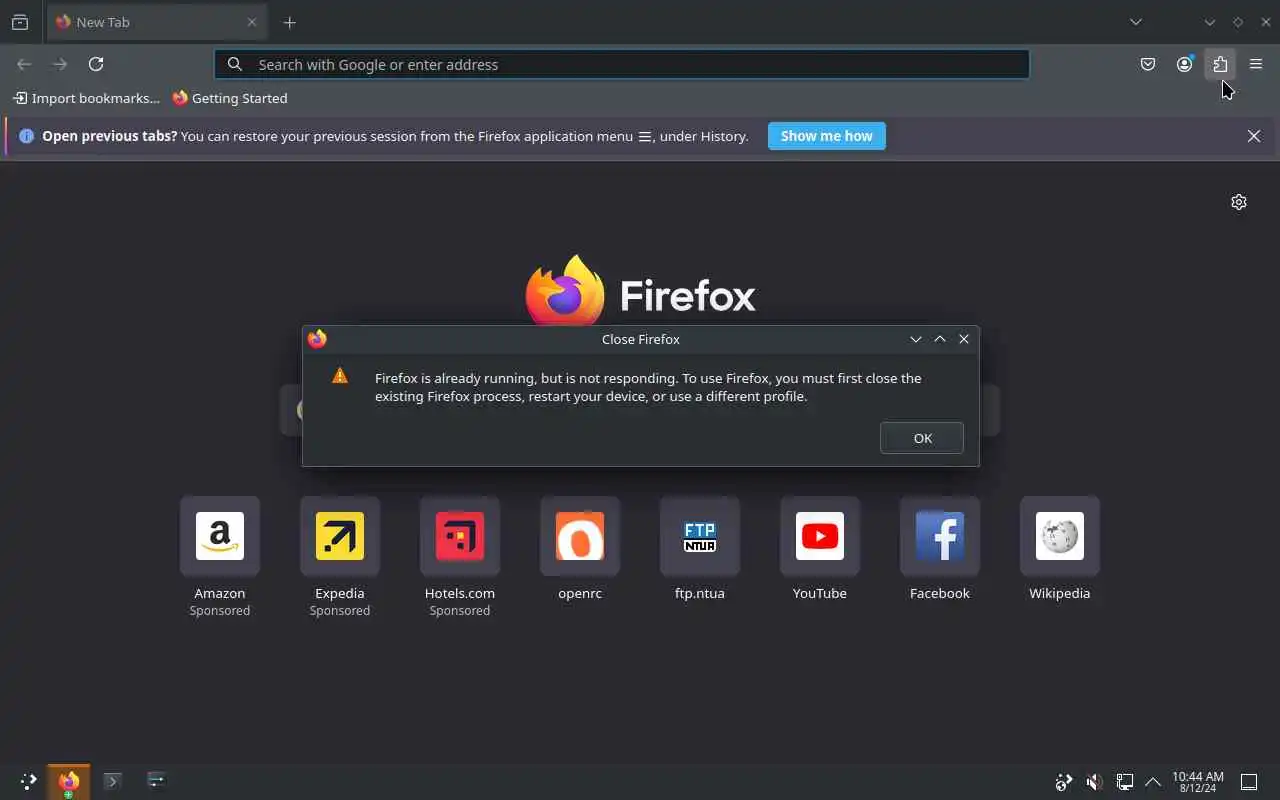The image size is (1280, 800).
Task: Expand hidden system tray icons arrow
Action: [1153, 782]
